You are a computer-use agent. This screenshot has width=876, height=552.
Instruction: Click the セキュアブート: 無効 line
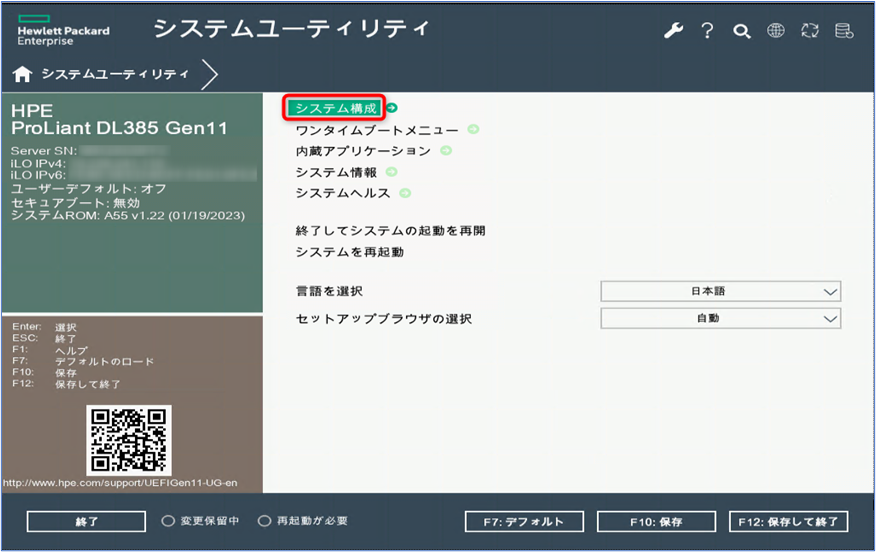point(75,203)
